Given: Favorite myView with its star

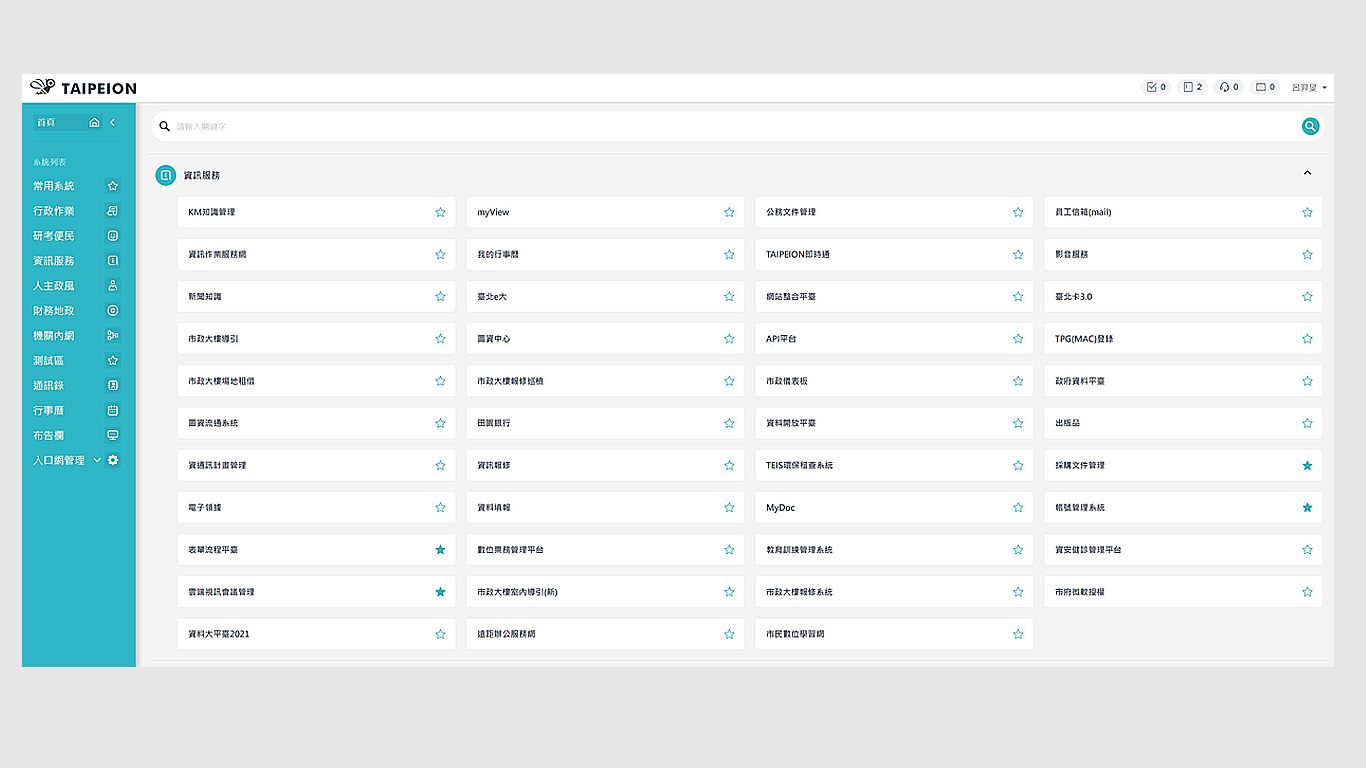Looking at the screenshot, I should pyautogui.click(x=729, y=212).
